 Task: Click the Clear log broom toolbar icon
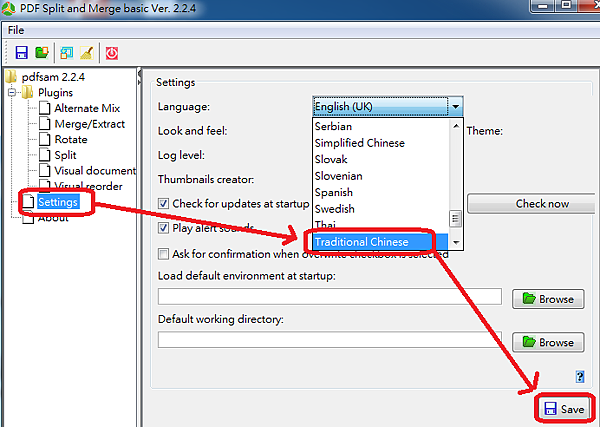[86, 52]
